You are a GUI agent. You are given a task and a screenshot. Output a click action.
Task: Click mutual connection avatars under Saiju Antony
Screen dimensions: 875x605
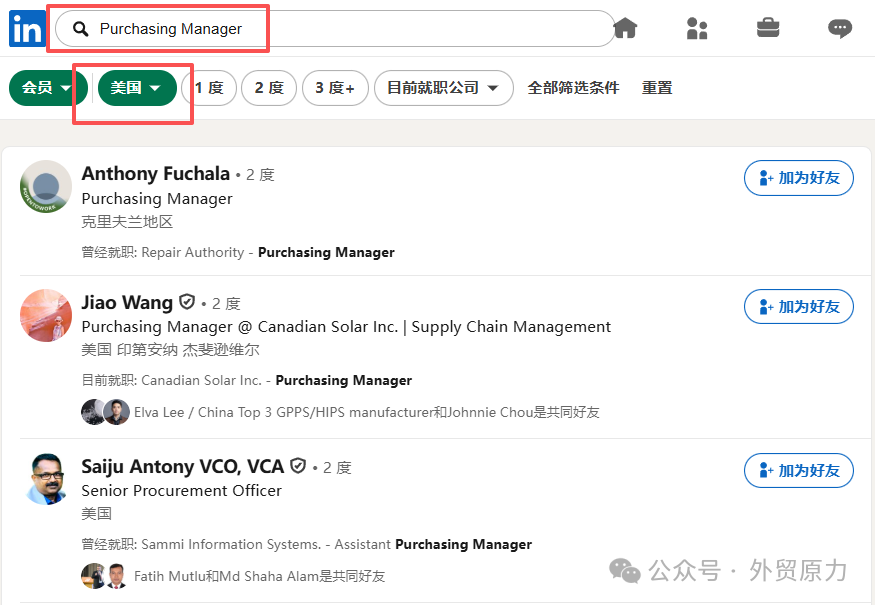point(105,576)
